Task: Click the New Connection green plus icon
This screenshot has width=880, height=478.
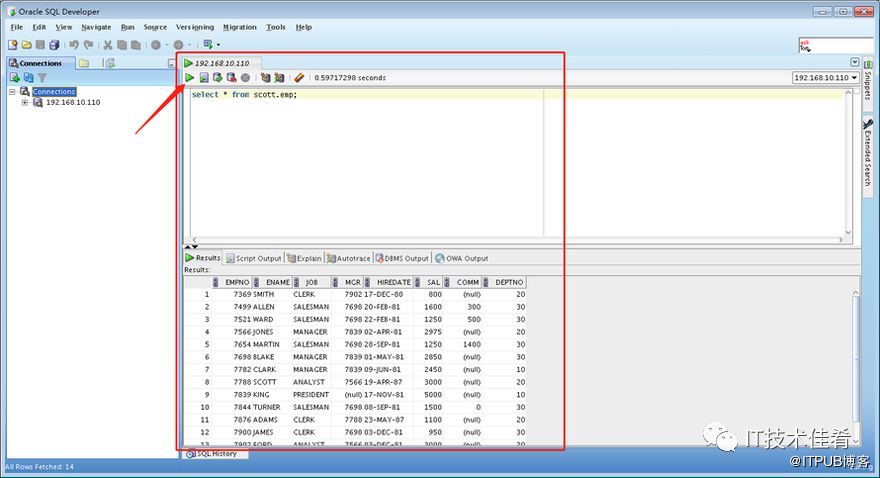Action: tap(15, 77)
